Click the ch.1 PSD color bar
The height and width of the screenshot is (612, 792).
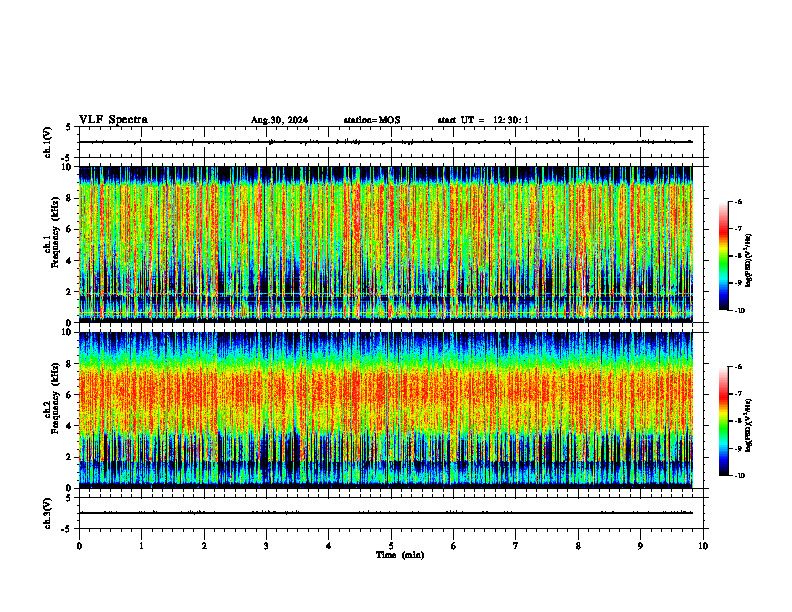pos(724,256)
